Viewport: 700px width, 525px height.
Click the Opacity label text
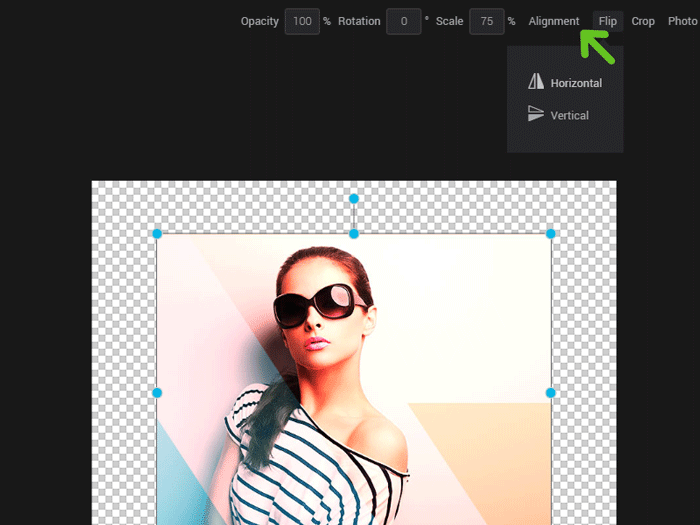coord(259,21)
